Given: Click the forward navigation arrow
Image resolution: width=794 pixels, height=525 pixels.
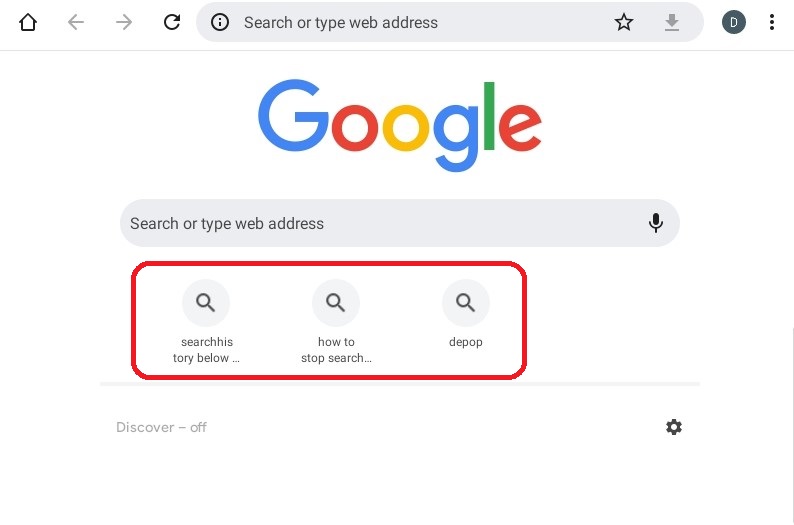Looking at the screenshot, I should tap(124, 22).
